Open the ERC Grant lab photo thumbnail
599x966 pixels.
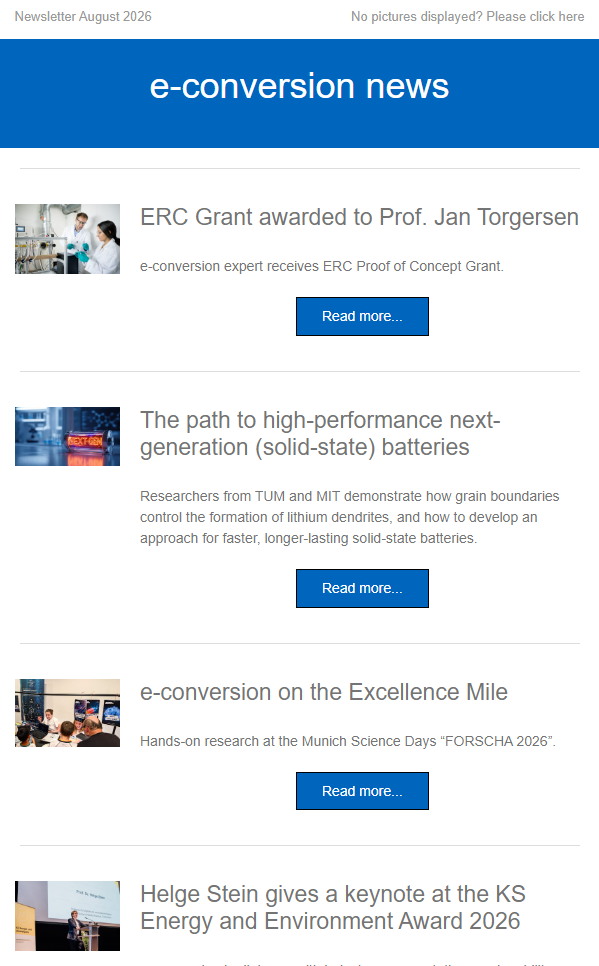67,239
